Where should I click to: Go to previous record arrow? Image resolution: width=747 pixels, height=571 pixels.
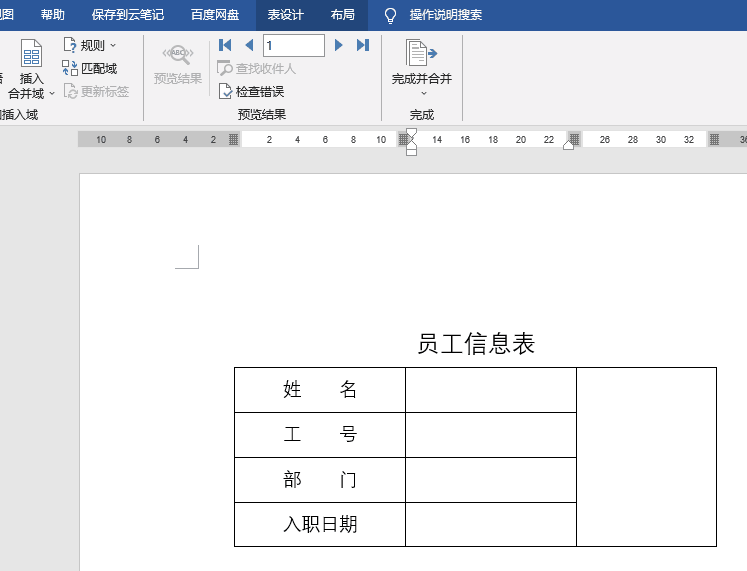tap(249, 45)
